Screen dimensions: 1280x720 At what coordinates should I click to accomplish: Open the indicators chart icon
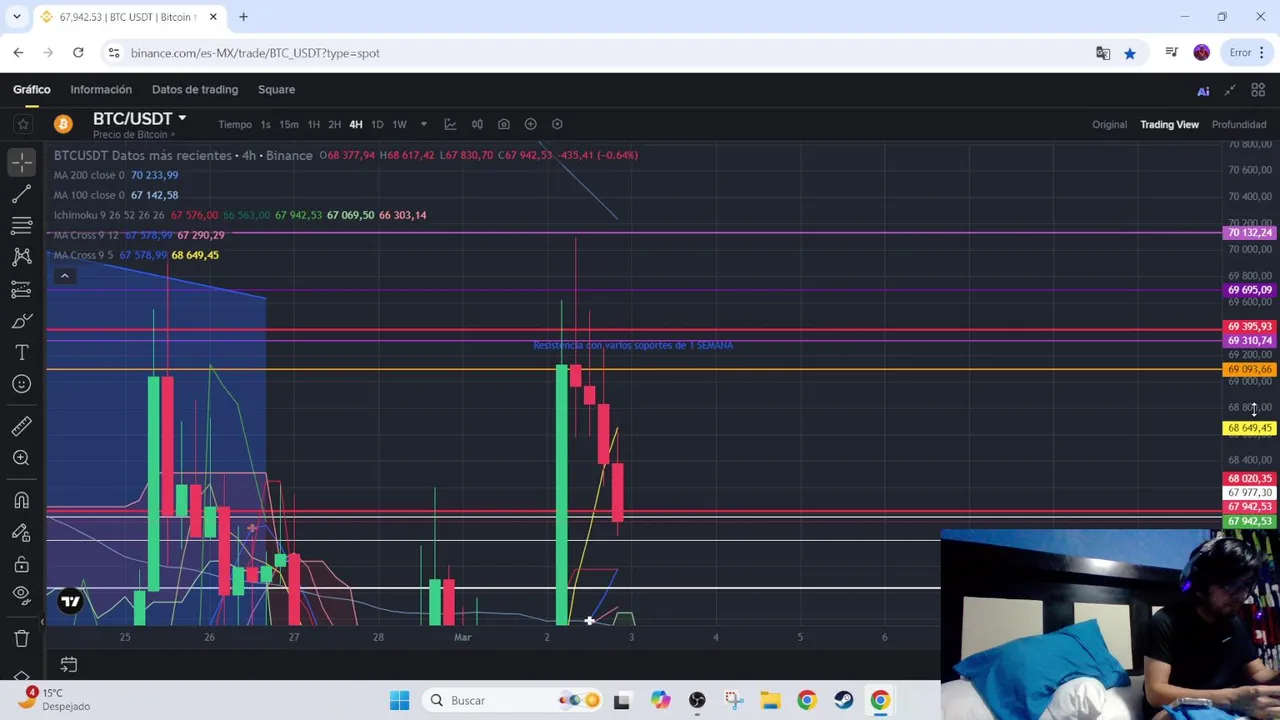coord(450,124)
